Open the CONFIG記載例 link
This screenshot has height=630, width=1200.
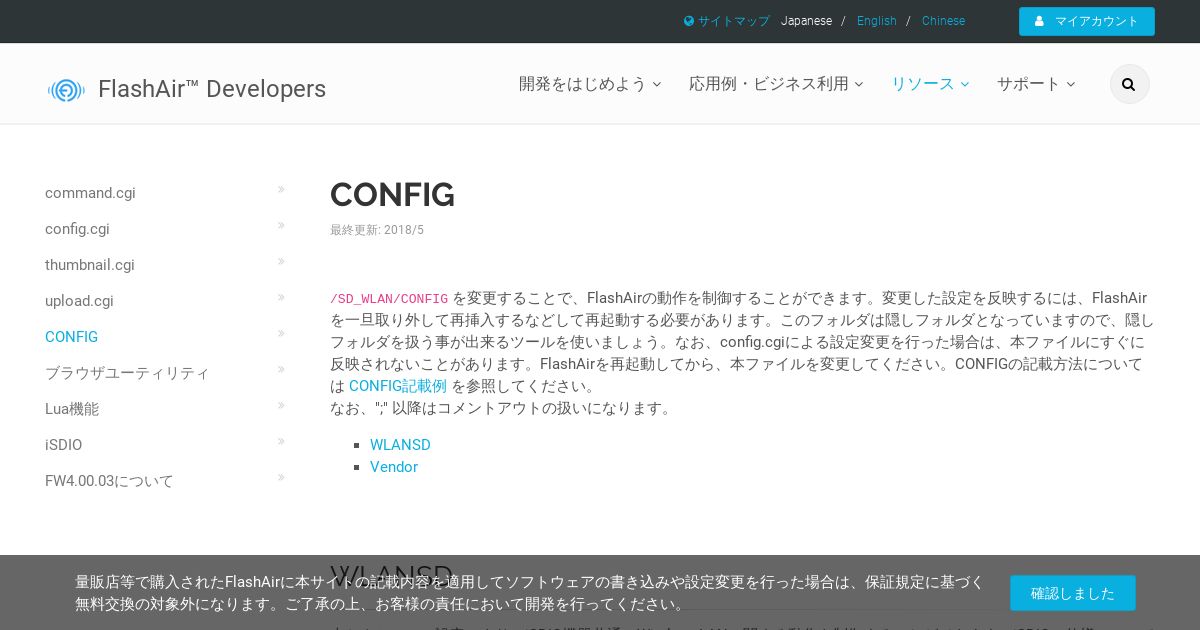point(398,386)
